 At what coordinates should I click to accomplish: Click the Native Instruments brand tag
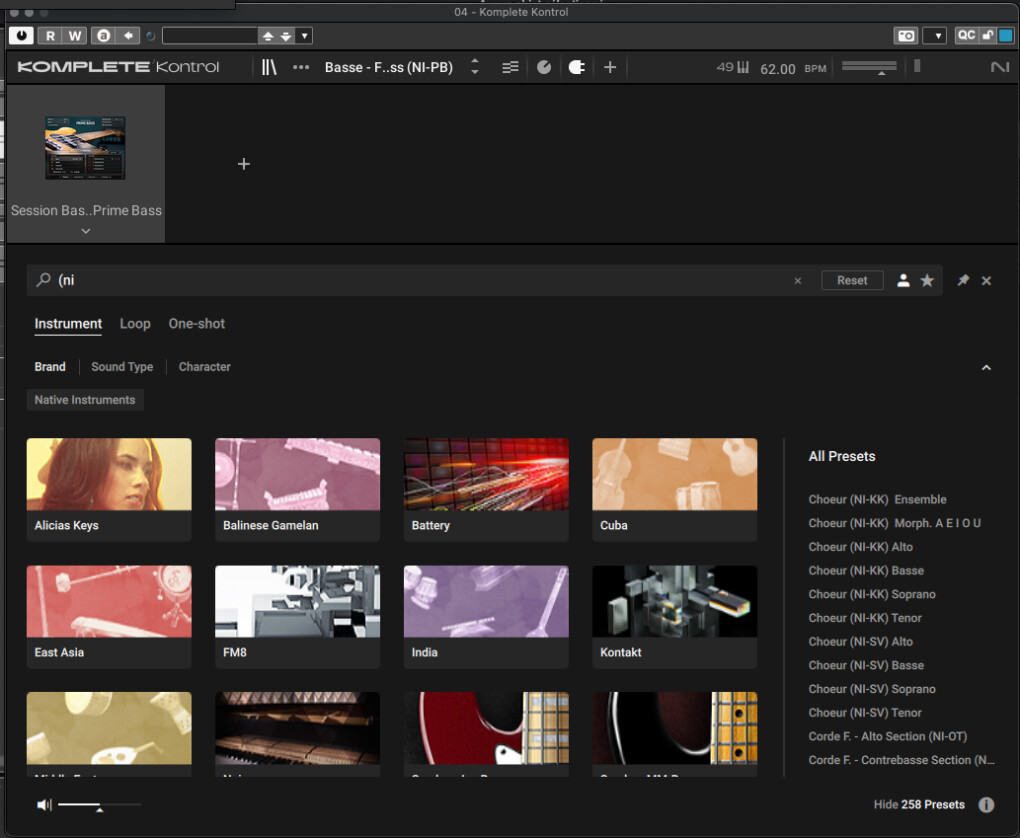[85, 400]
